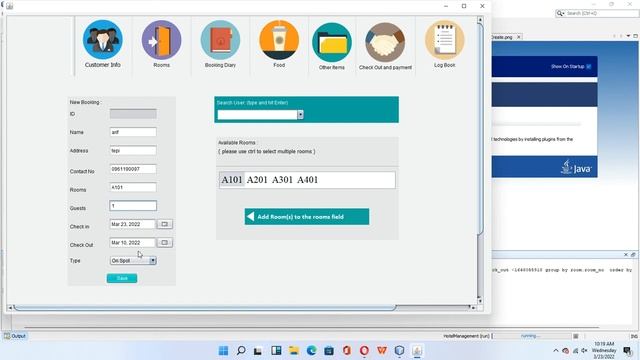The height and width of the screenshot is (360, 640).
Task: Click the horizontal scrollbar of booking window
Action: [x=204, y=307]
